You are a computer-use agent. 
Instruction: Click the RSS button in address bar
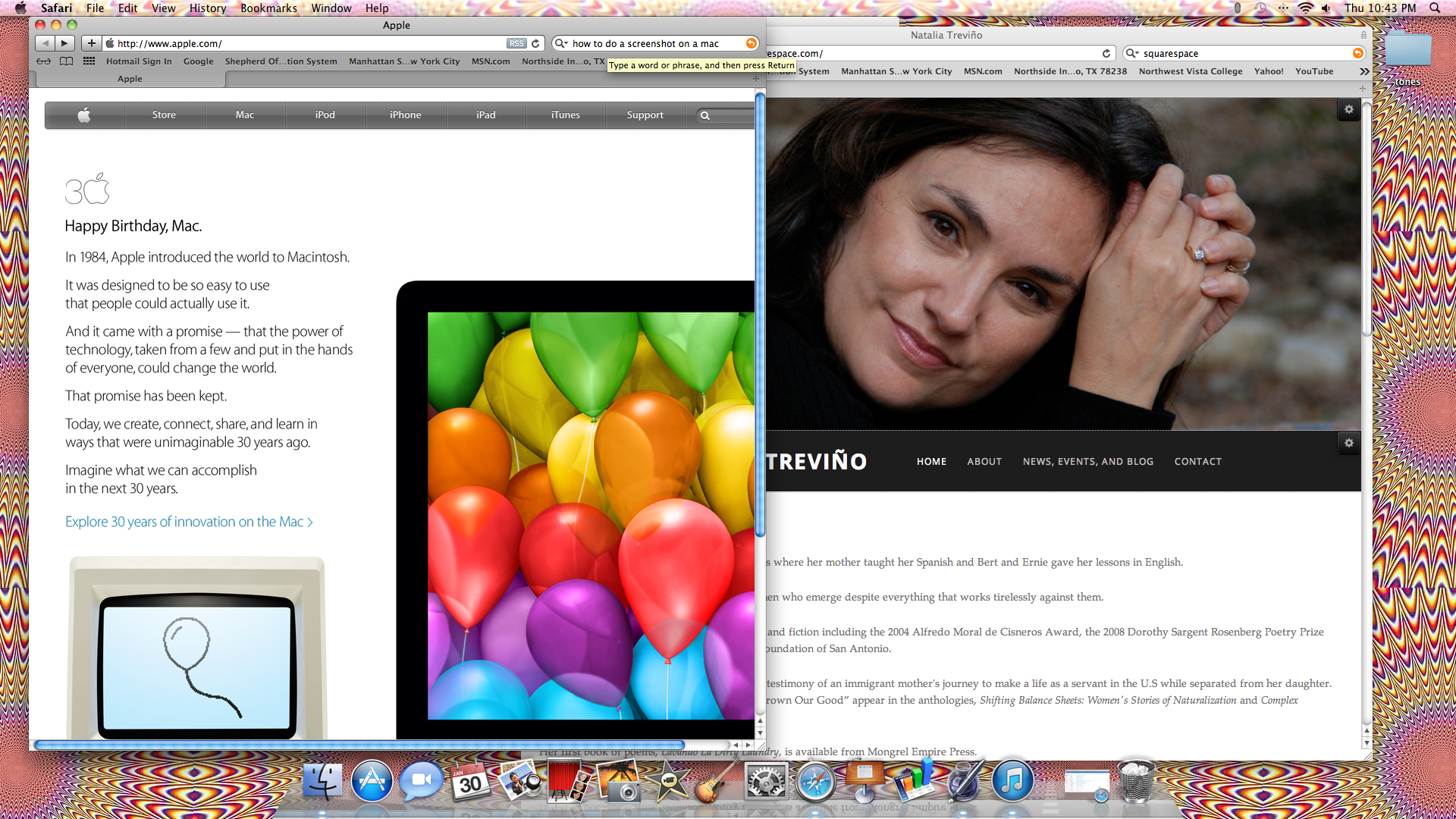click(x=516, y=43)
